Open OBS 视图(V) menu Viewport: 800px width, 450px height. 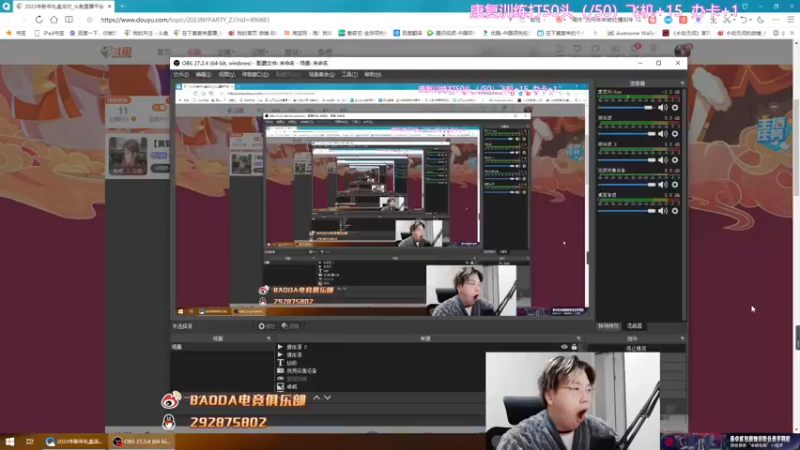click(227, 74)
